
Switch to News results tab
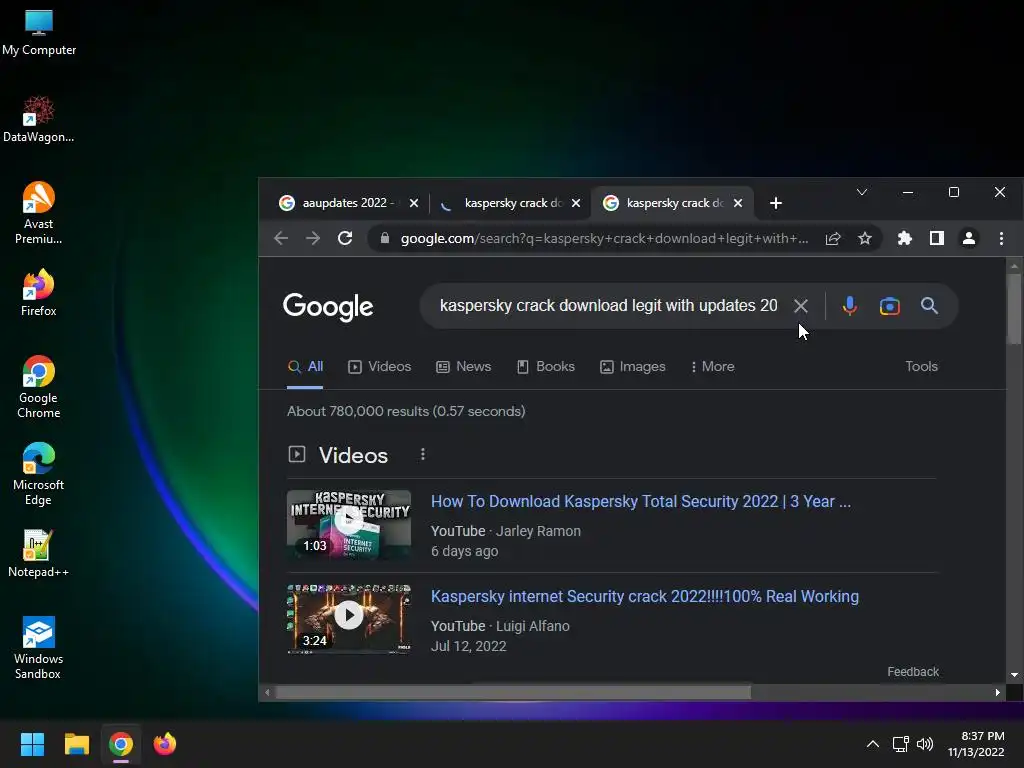pos(463,366)
